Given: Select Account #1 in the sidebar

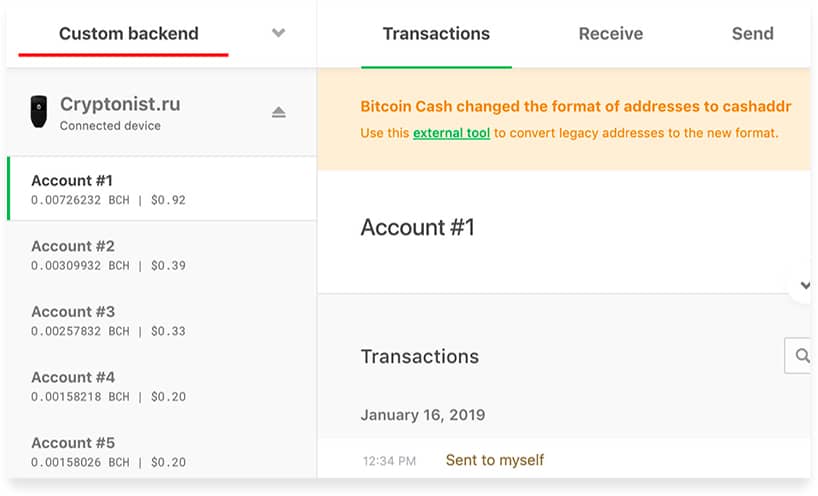Looking at the screenshot, I should (163, 189).
